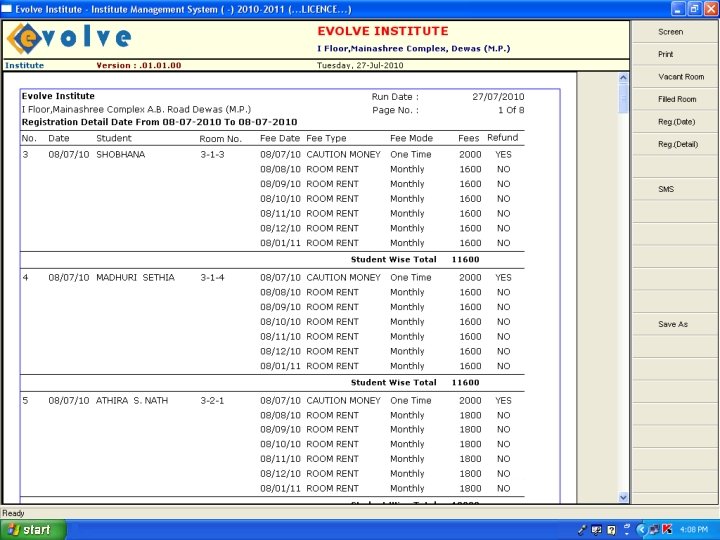This screenshot has height=540, width=720.
Task: Click the Save As button
Action: click(x=675, y=324)
